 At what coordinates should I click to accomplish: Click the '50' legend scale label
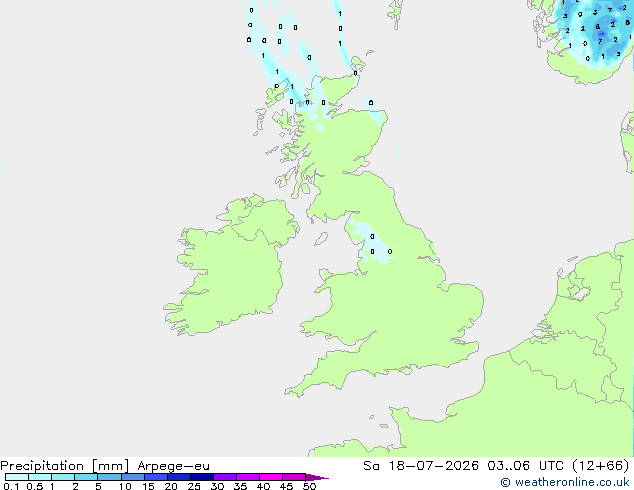point(309,486)
